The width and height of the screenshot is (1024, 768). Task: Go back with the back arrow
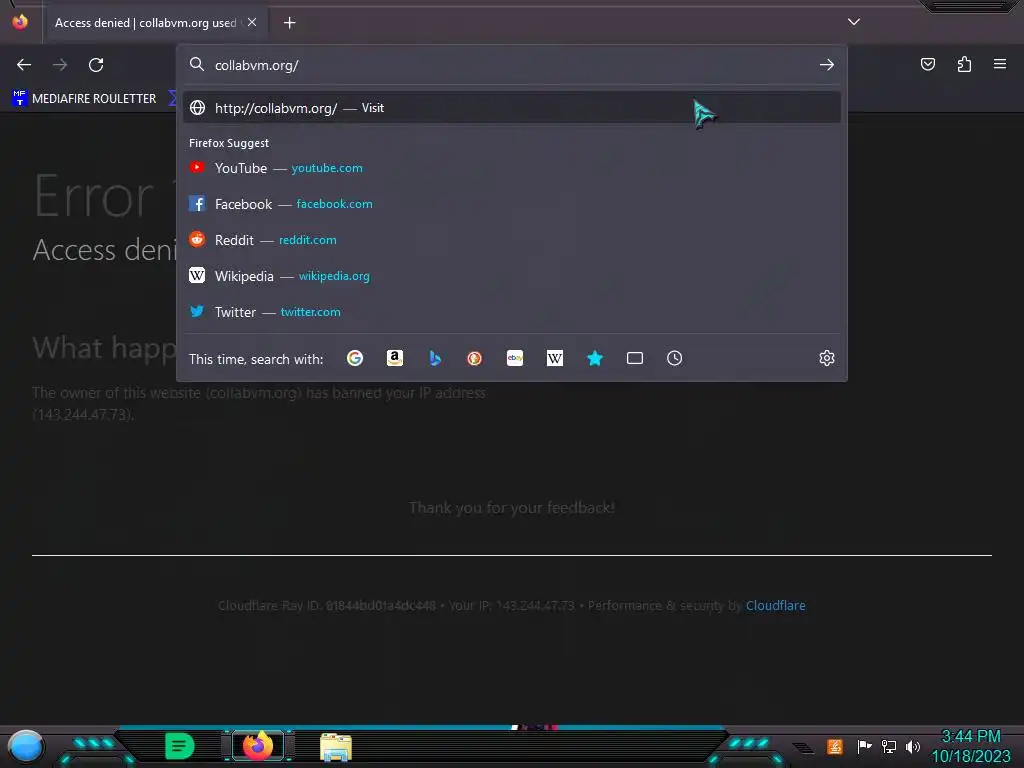(x=24, y=65)
